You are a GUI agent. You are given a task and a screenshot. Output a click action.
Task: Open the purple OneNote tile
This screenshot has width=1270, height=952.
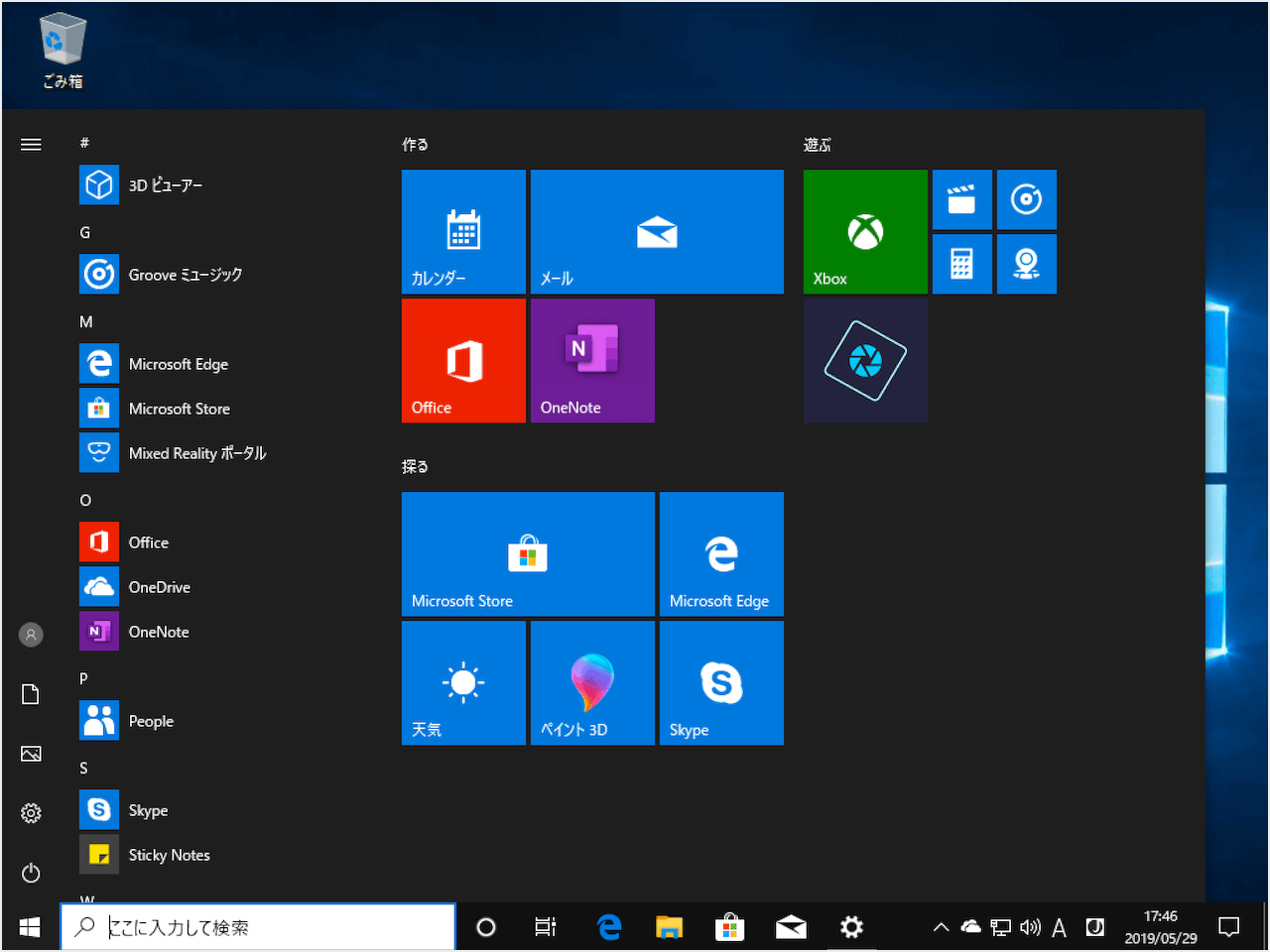pos(592,360)
